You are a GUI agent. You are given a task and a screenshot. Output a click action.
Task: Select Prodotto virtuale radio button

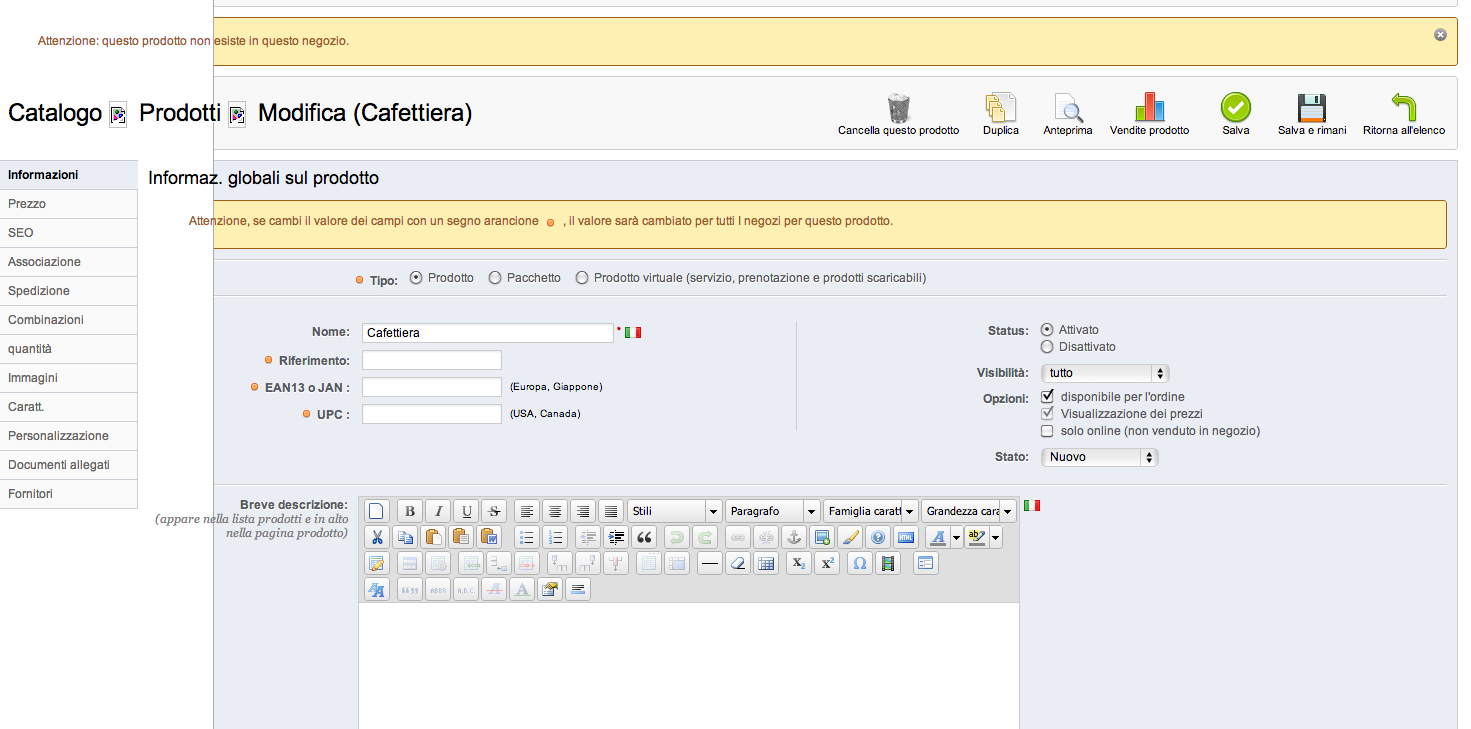pos(582,278)
